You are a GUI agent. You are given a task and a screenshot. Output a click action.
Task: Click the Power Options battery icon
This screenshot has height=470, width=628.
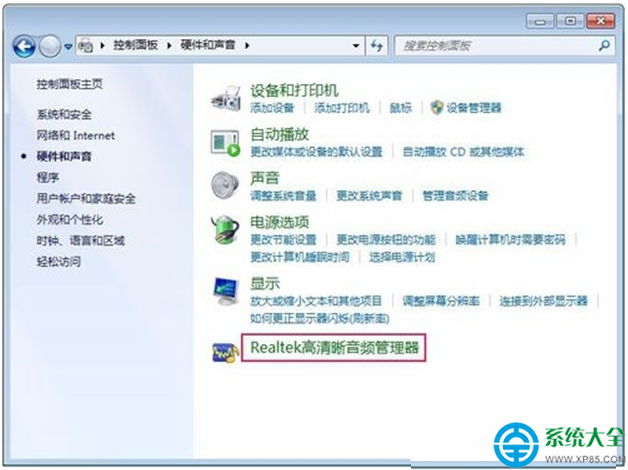(x=225, y=229)
